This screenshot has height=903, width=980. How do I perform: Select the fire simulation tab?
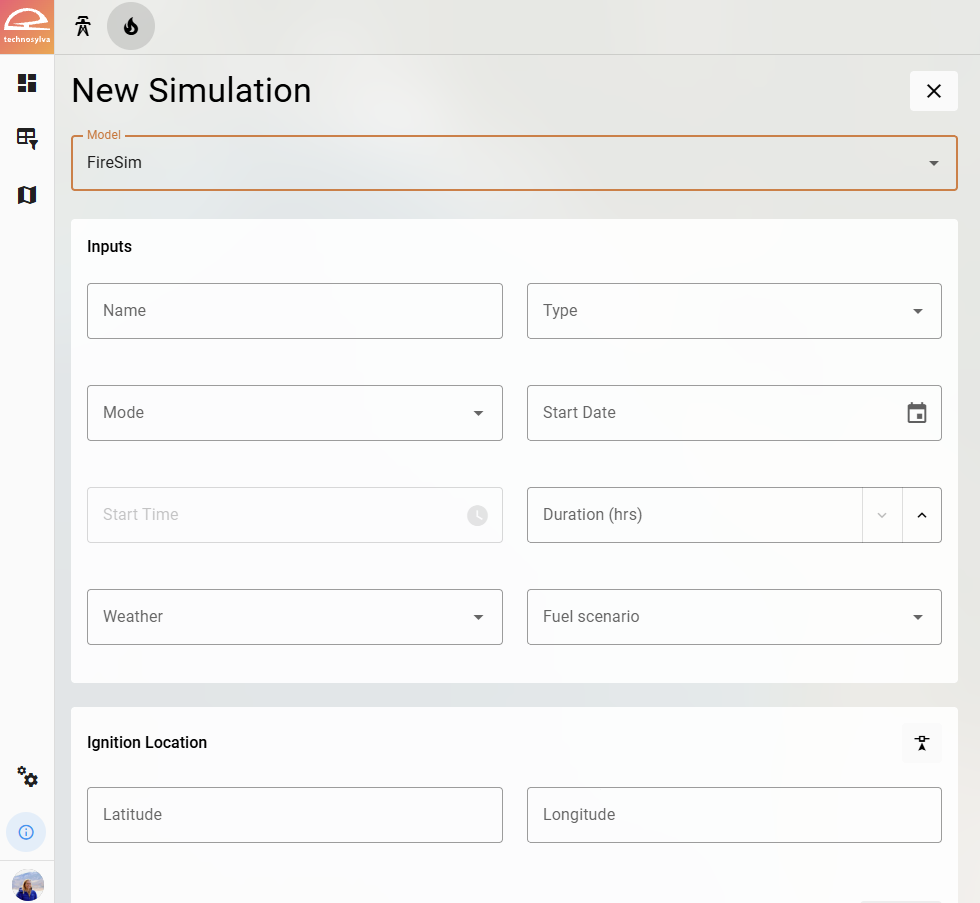[x=131, y=27]
